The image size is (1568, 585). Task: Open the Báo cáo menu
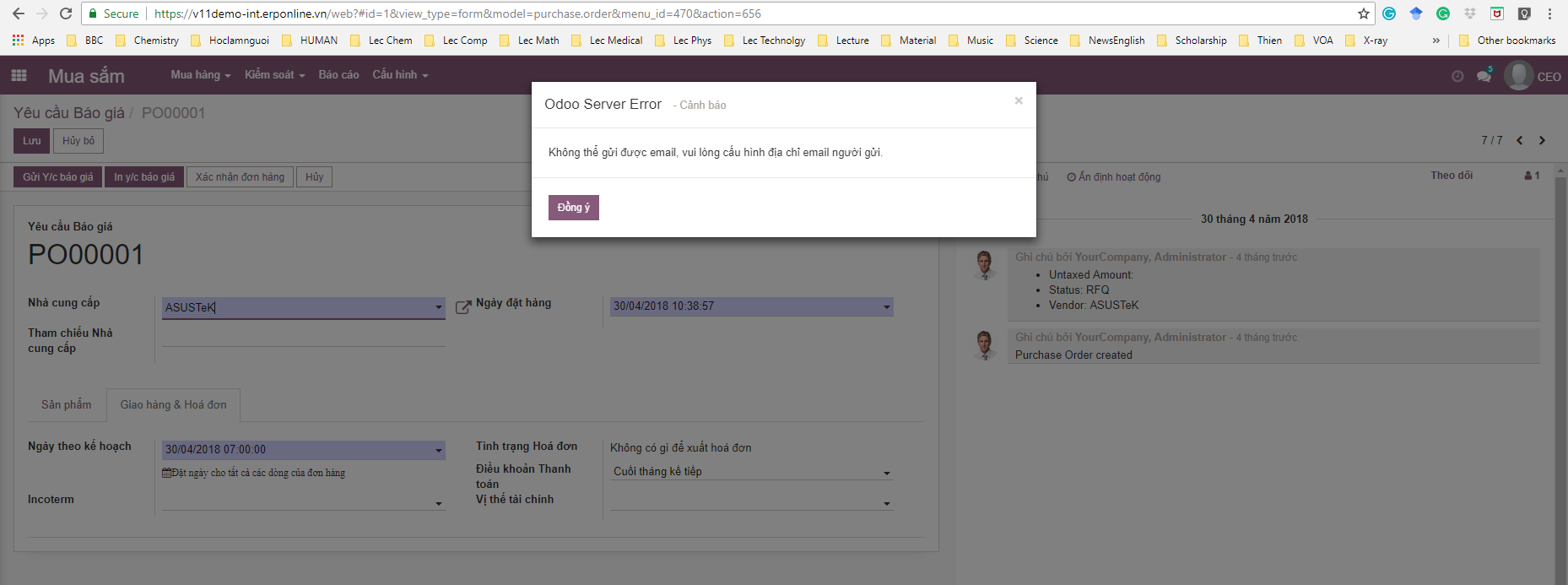coord(338,75)
